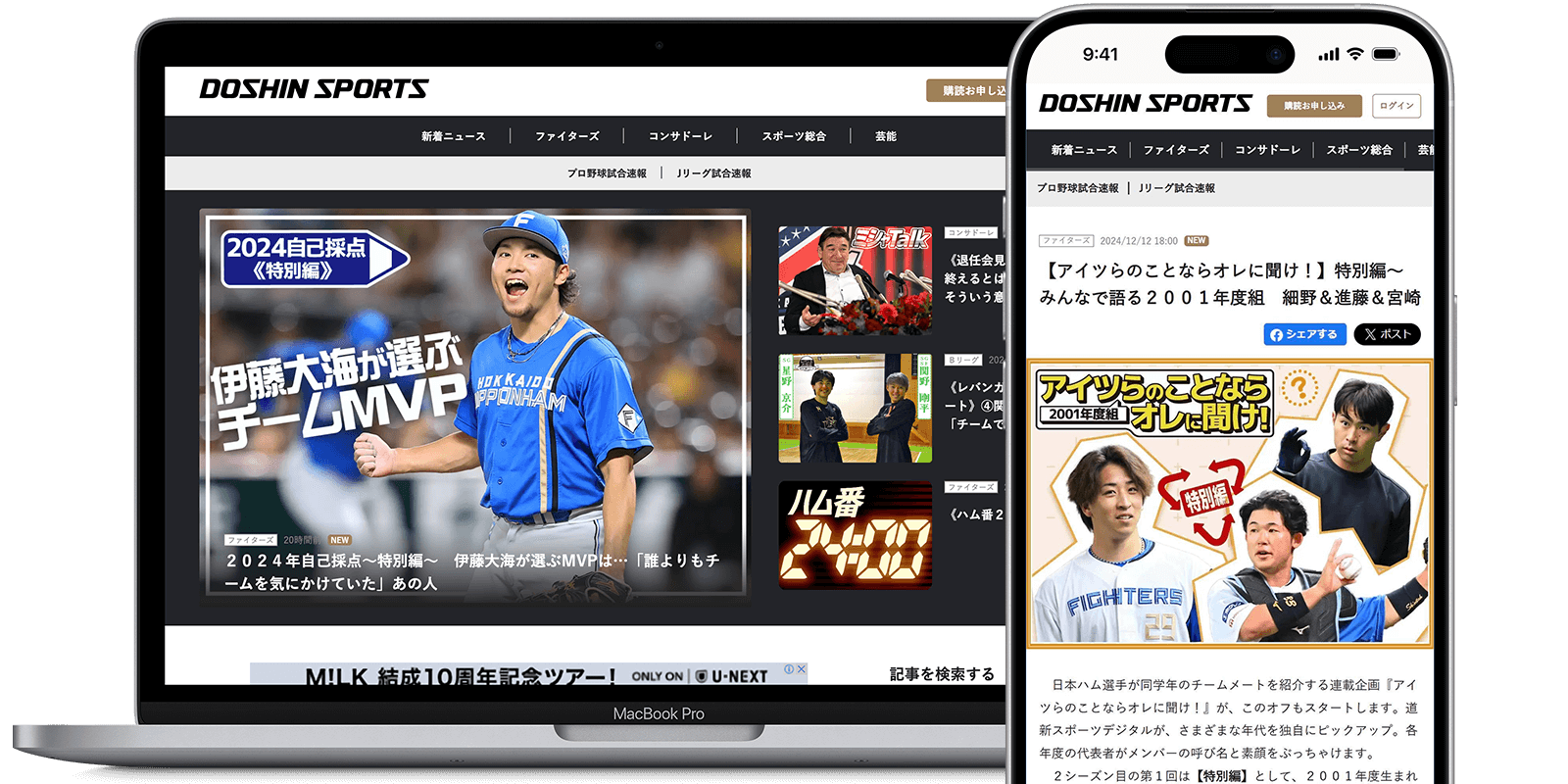Close the U-NEXT banner ad with the X icon

801,670
